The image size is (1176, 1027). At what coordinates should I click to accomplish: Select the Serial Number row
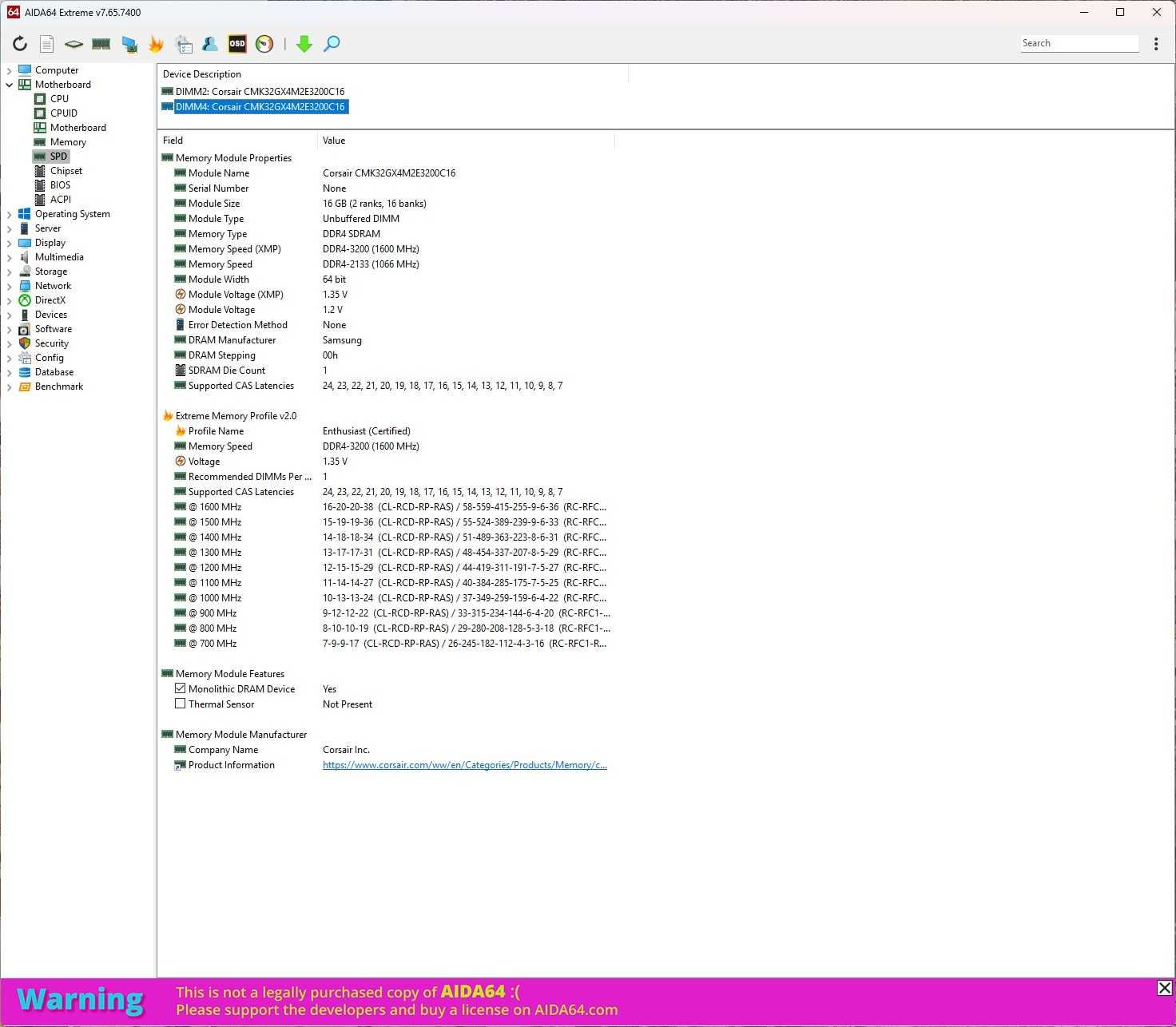(x=386, y=188)
